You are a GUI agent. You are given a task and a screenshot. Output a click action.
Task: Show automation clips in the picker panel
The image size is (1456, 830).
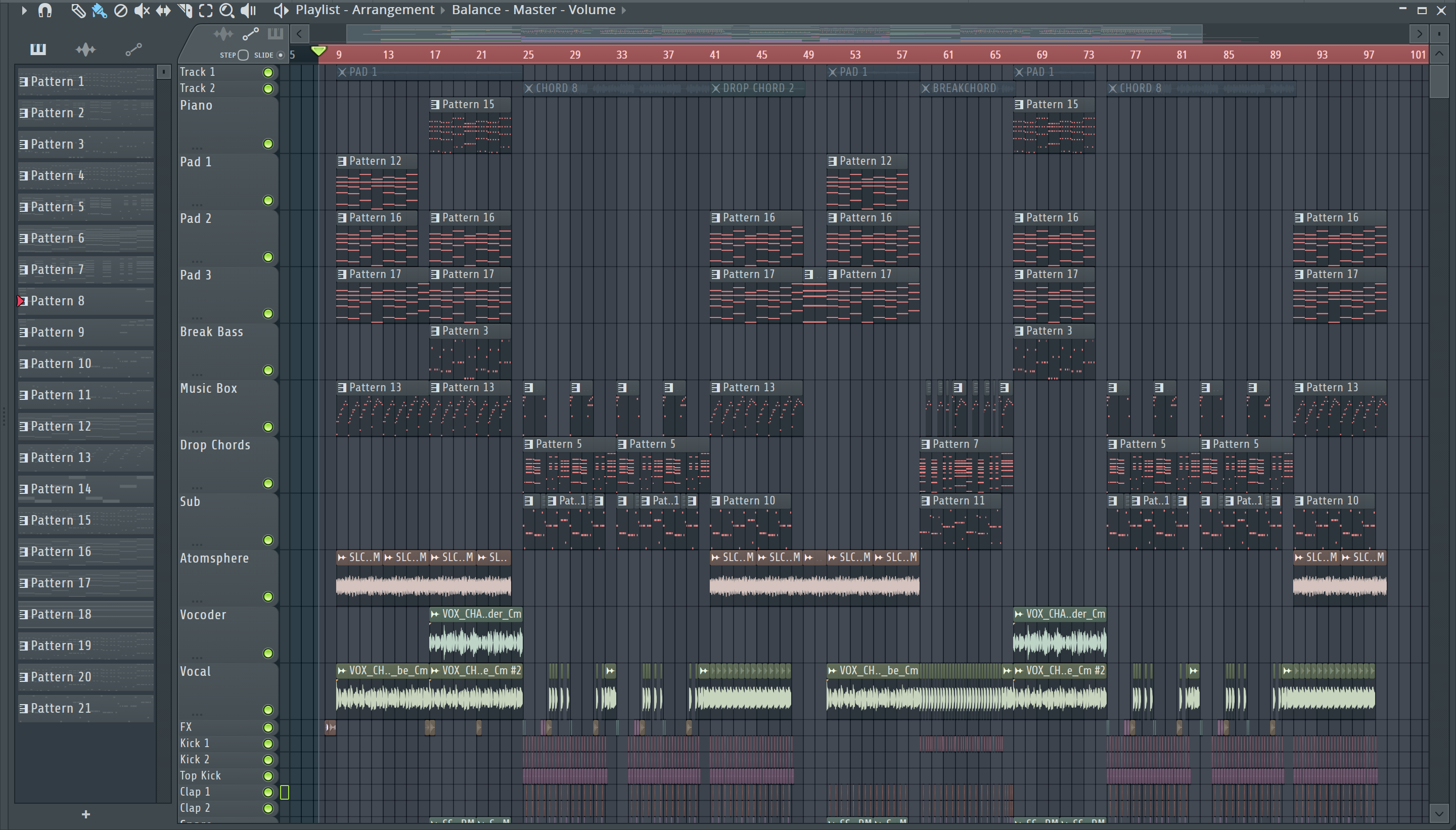[x=133, y=50]
